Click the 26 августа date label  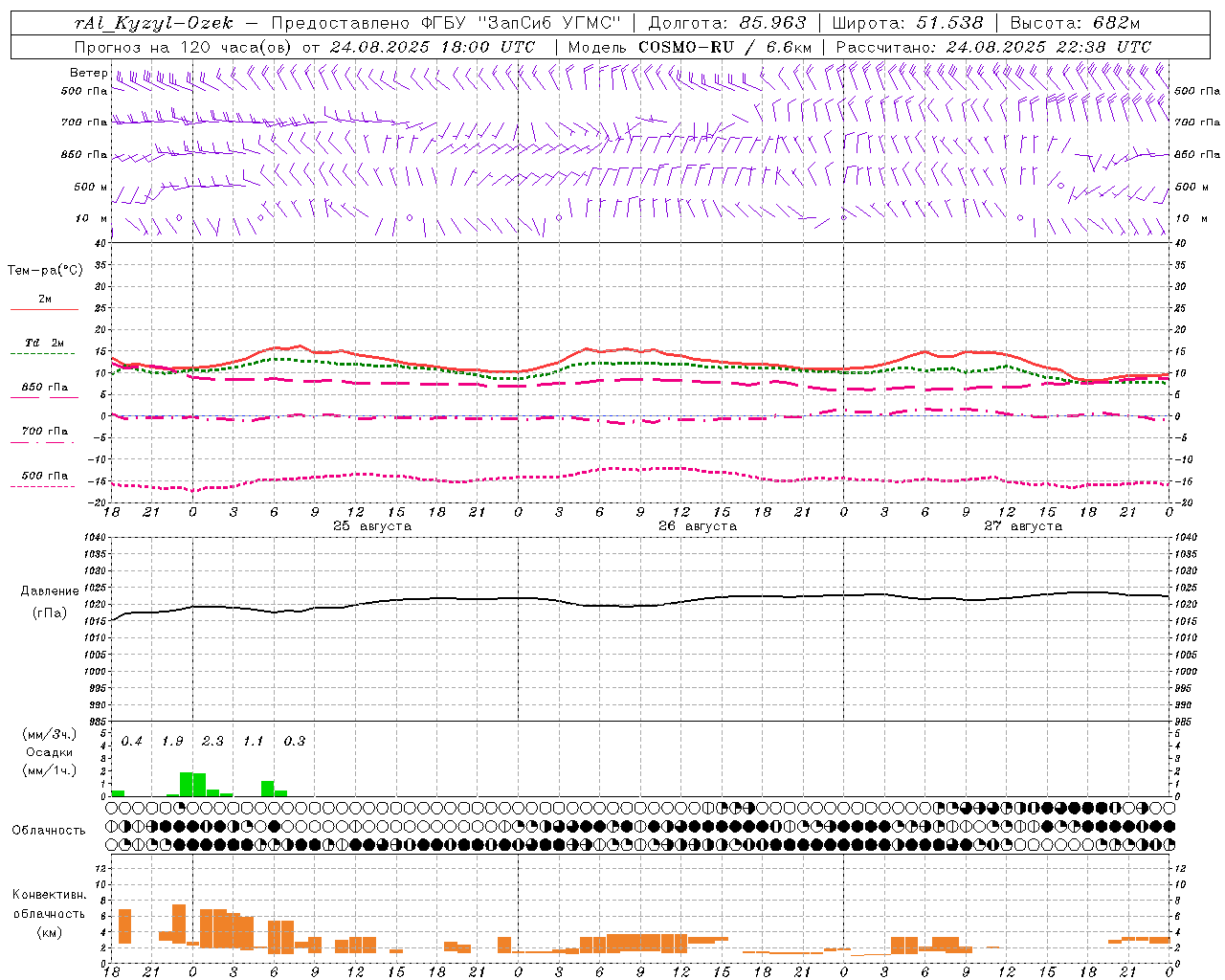pyautogui.click(x=698, y=526)
